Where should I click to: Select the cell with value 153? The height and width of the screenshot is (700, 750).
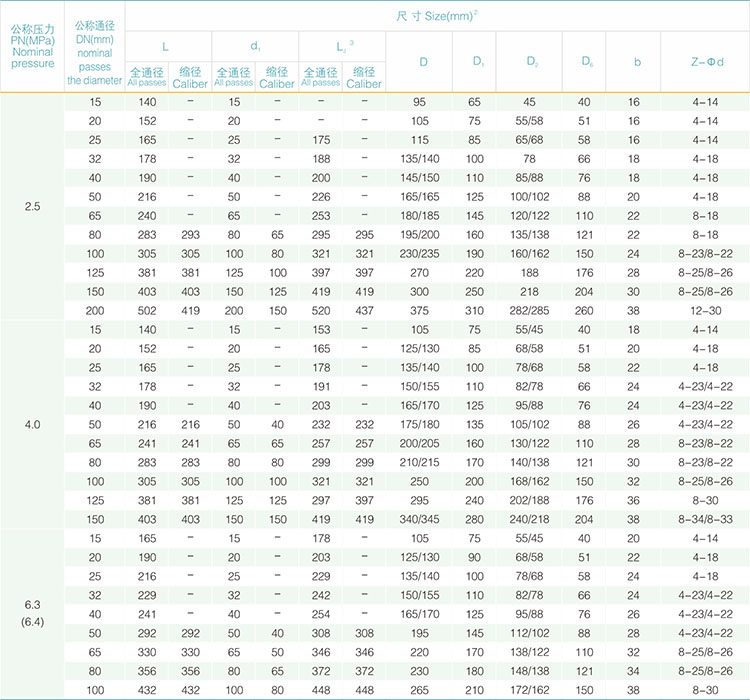coord(321,330)
